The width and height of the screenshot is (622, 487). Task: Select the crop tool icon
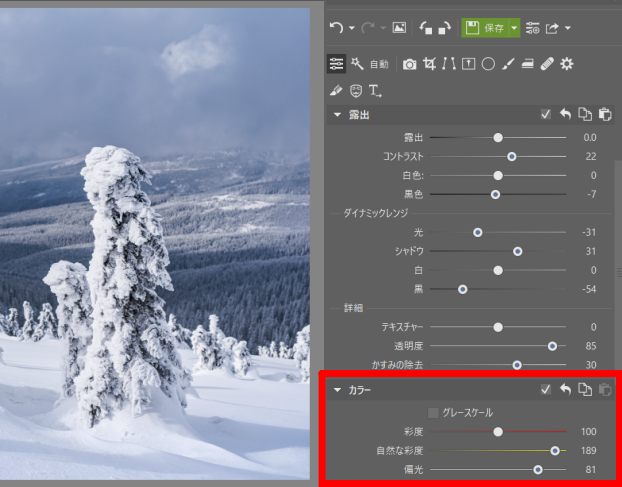tap(429, 64)
